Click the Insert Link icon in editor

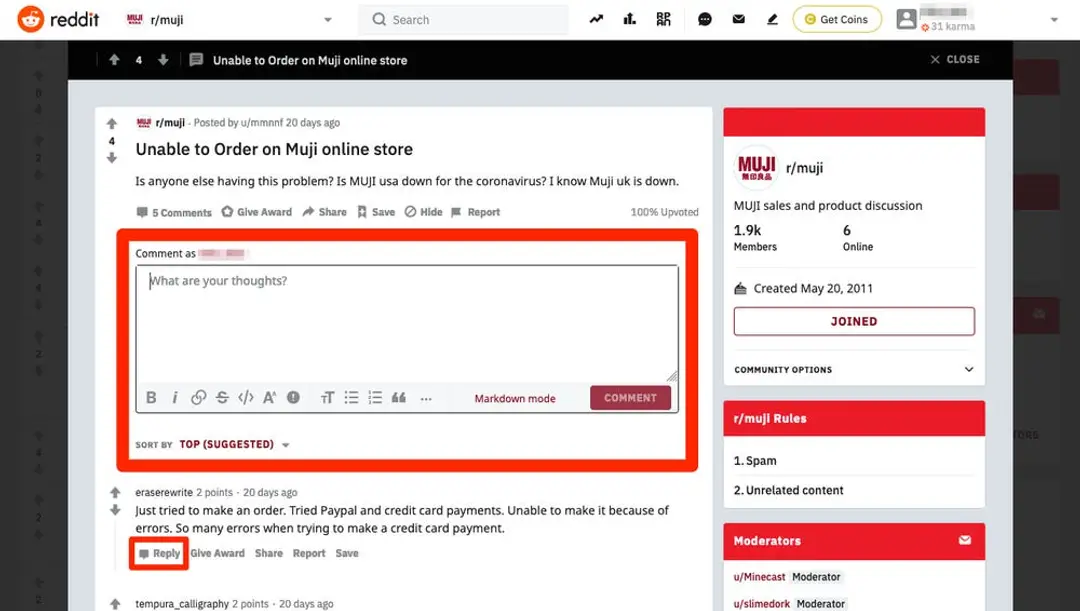199,397
